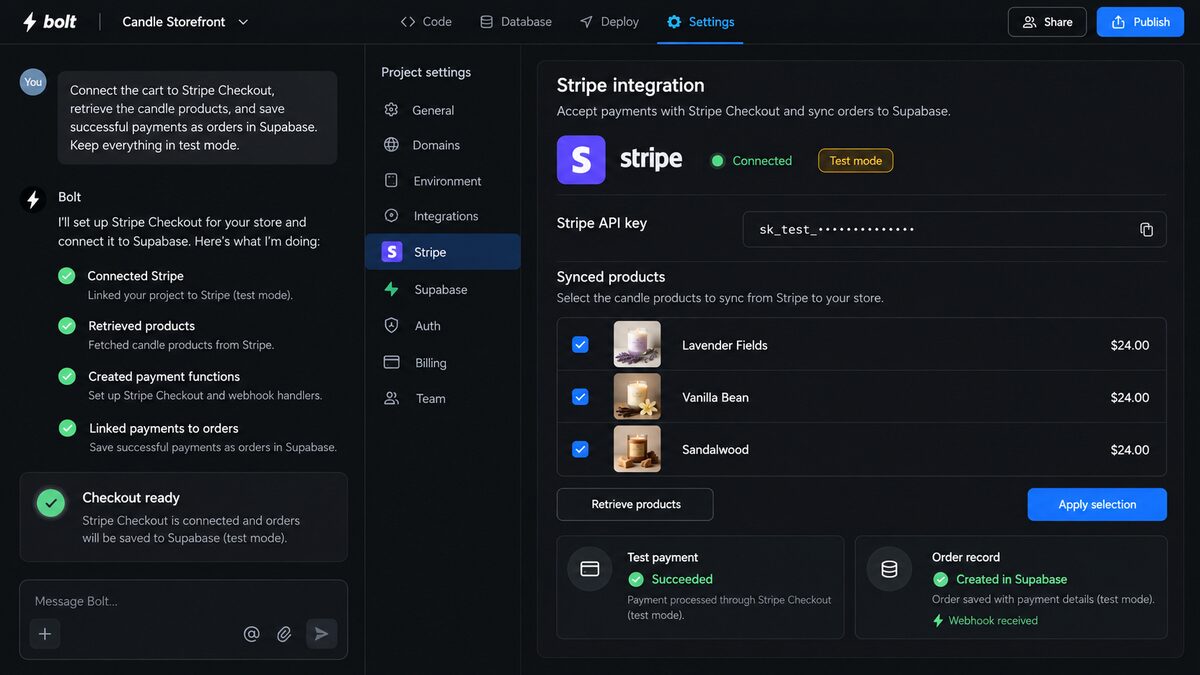Click the Domains globe icon
1200x675 pixels.
392,145
